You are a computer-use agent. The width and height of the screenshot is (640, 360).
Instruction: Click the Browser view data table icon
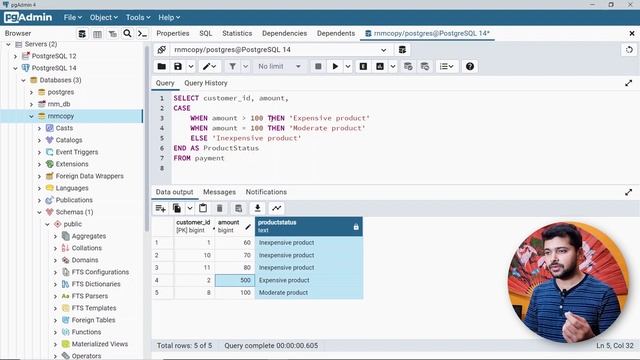pos(97,33)
